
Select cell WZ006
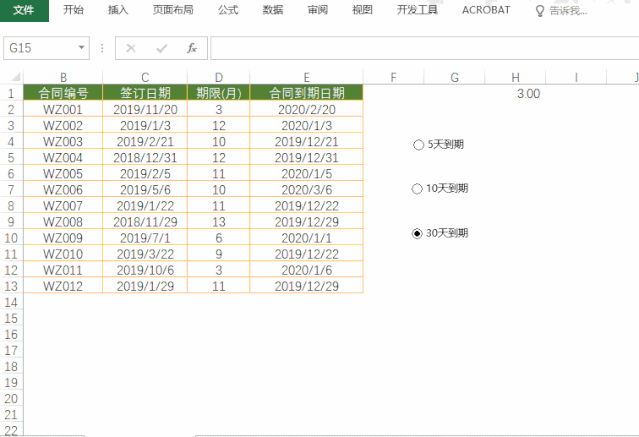tap(63, 190)
